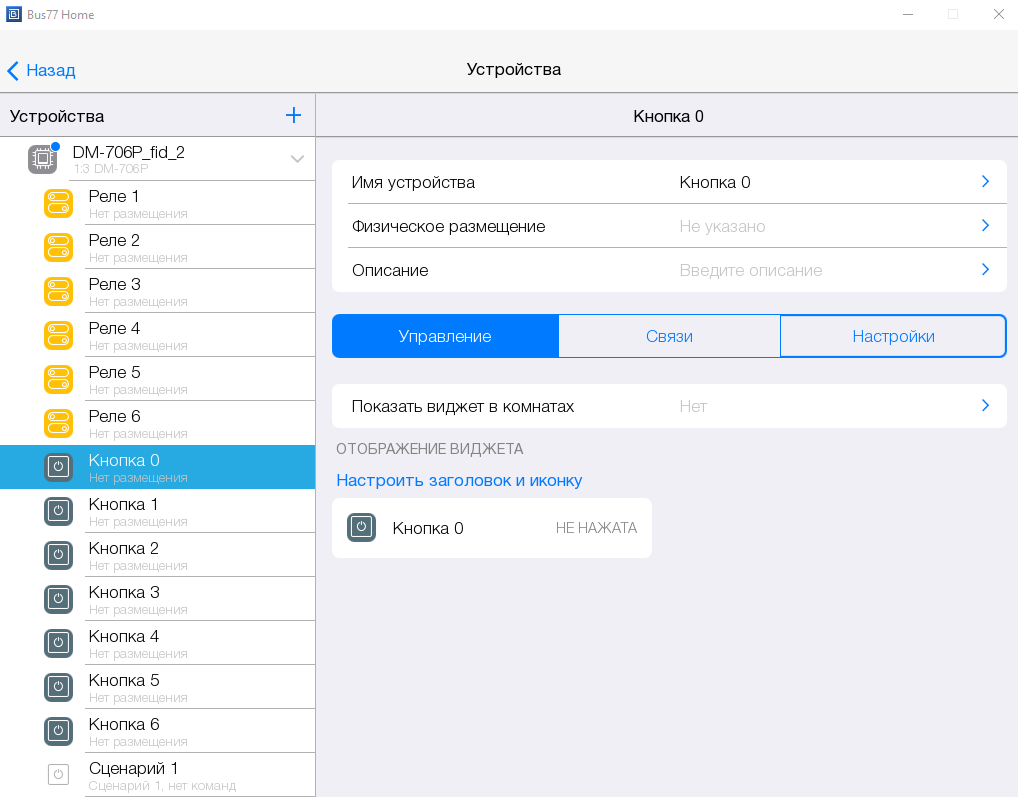This screenshot has height=797, width=1018.
Task: Click the Кнопка 3 power button icon
Action: tap(59, 599)
